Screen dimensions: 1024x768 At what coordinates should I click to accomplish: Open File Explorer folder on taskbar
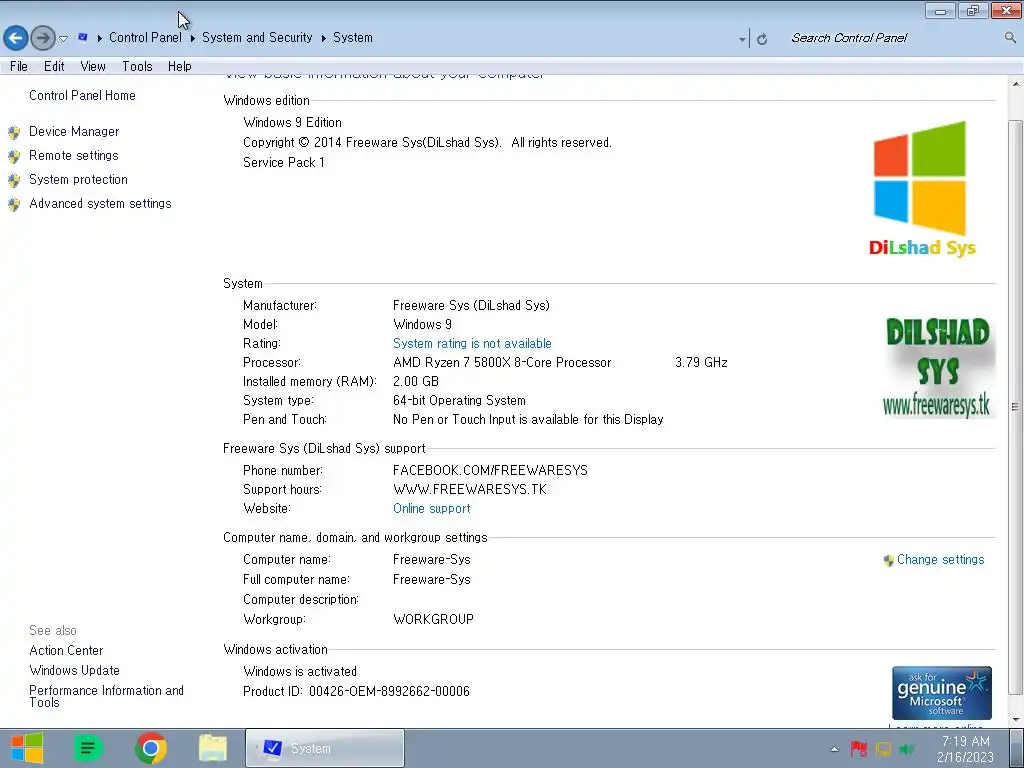pos(213,748)
